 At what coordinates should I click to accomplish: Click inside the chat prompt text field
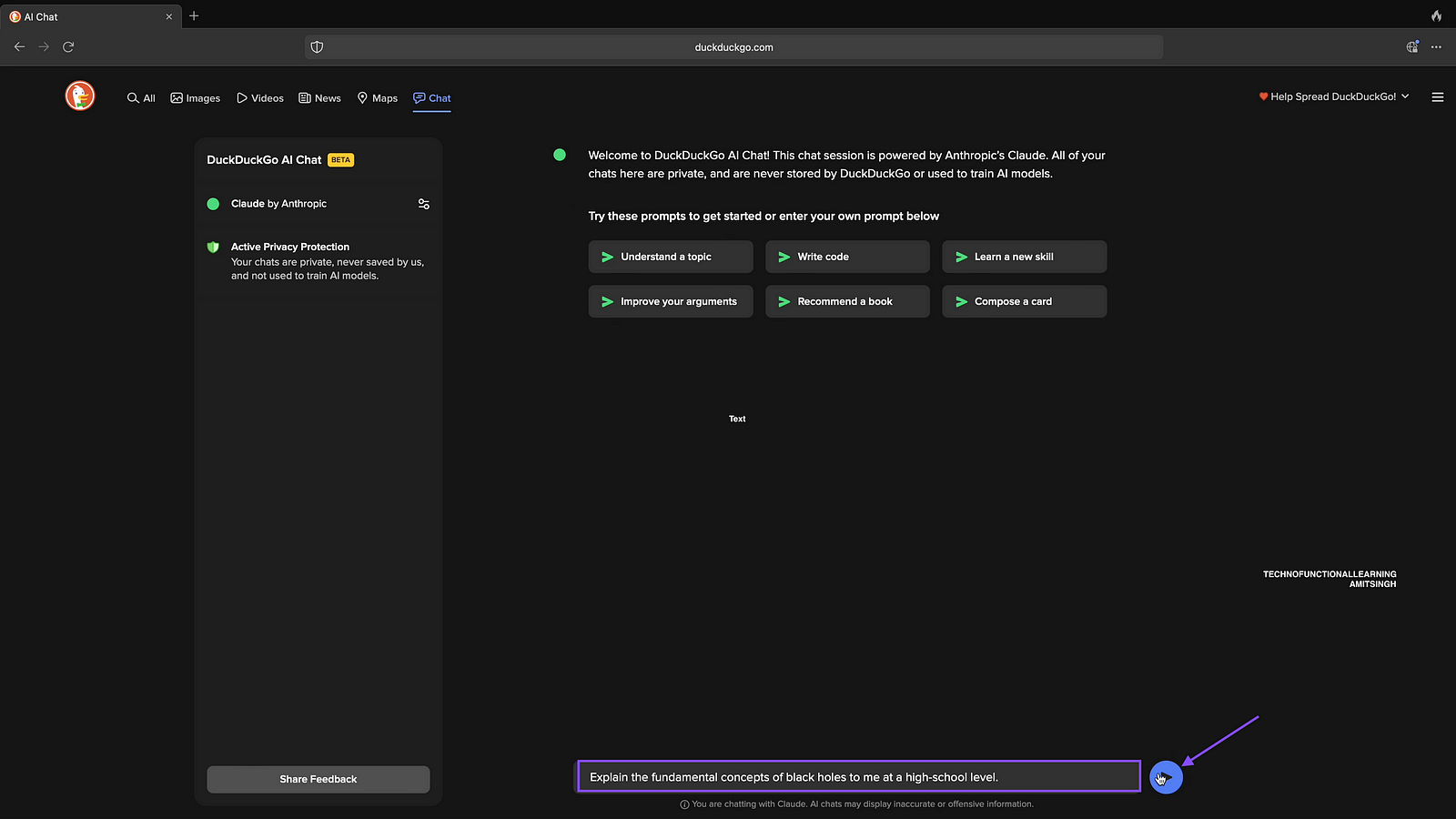[x=858, y=777]
